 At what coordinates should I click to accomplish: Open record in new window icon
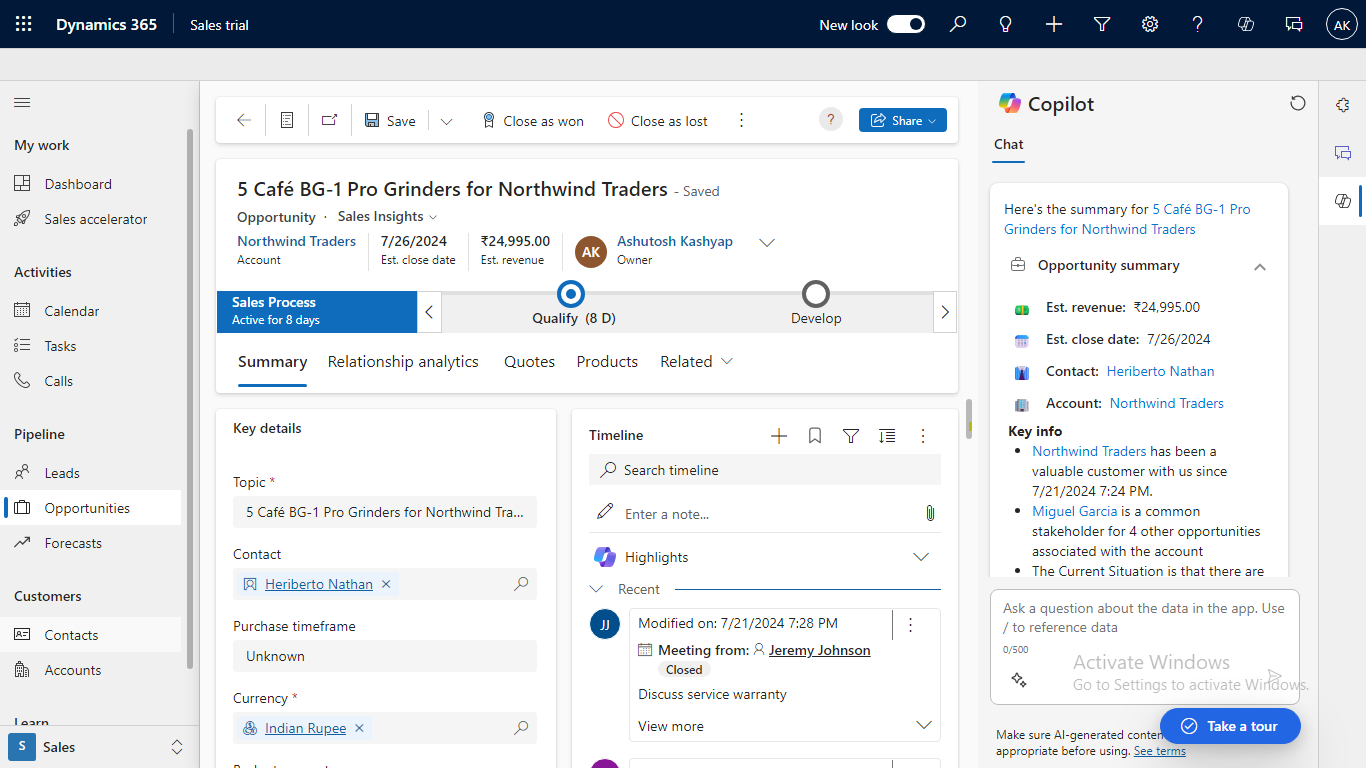(x=329, y=120)
